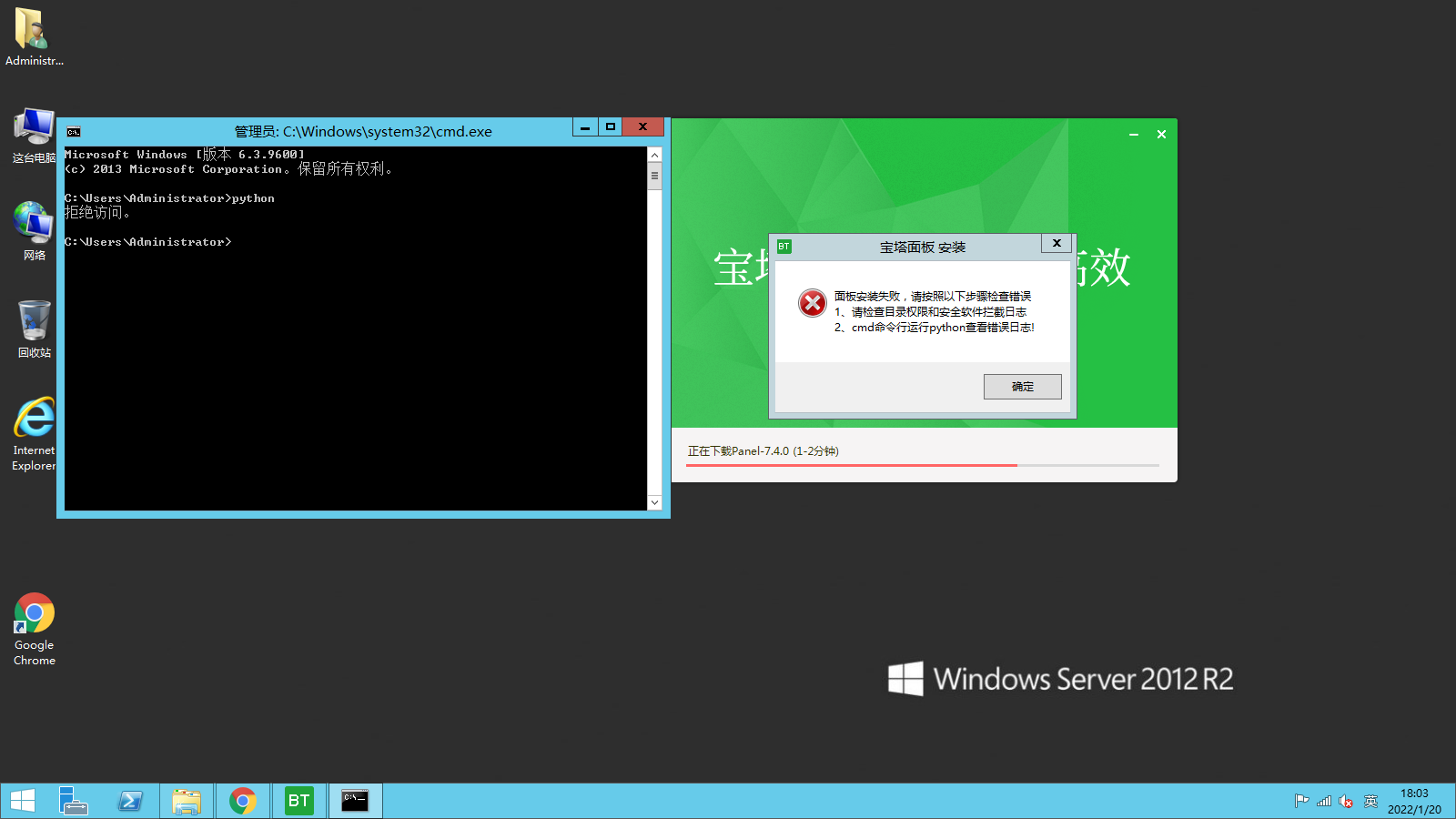Click the cmd title bar text
The image size is (1456, 819).
[363, 132]
